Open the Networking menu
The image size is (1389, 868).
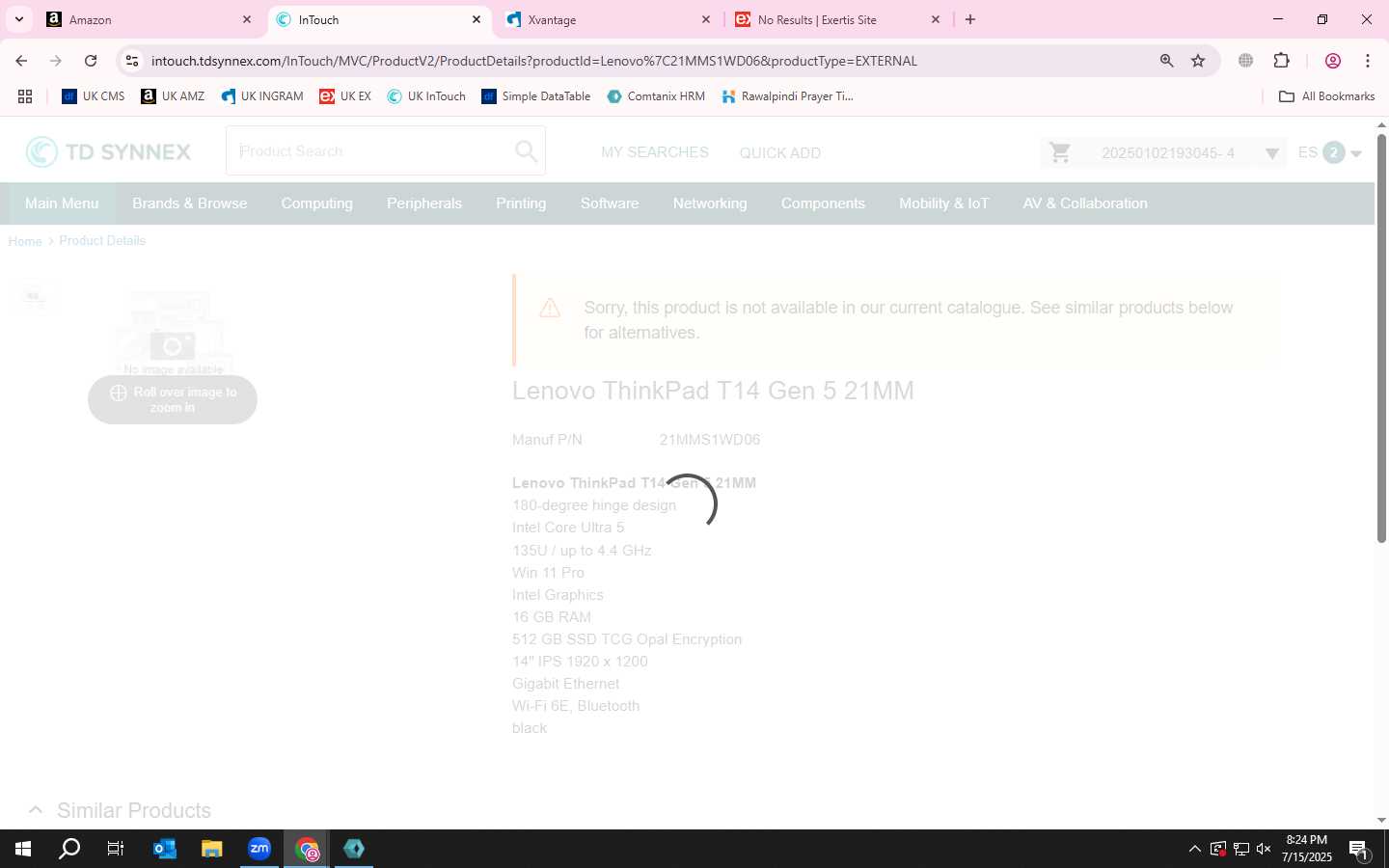(710, 203)
